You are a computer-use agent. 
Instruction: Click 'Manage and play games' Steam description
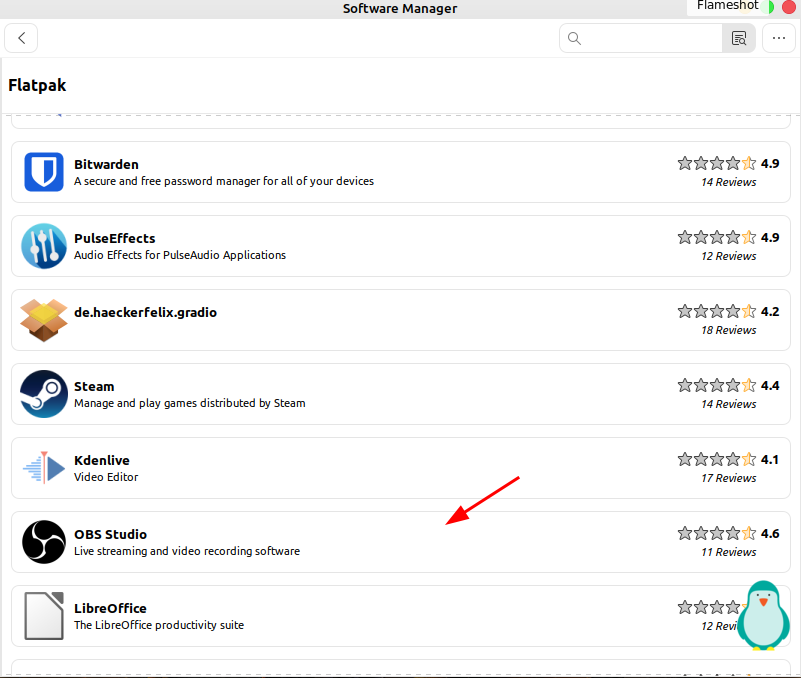tap(190, 403)
